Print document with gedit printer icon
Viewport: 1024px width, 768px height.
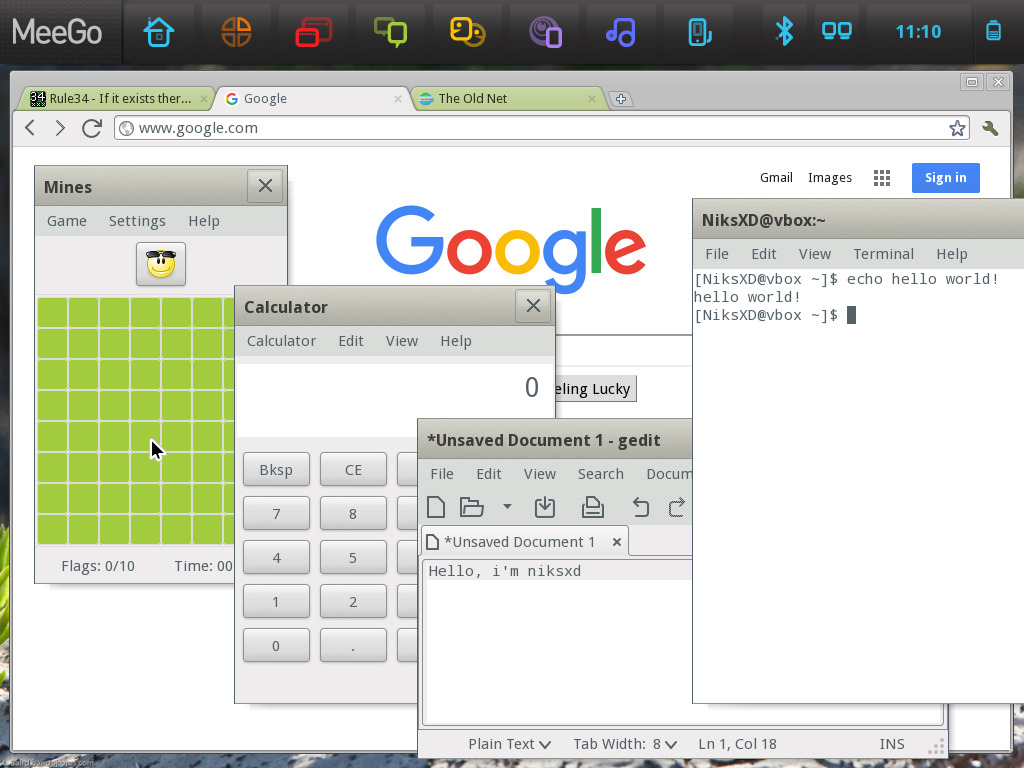coord(592,507)
